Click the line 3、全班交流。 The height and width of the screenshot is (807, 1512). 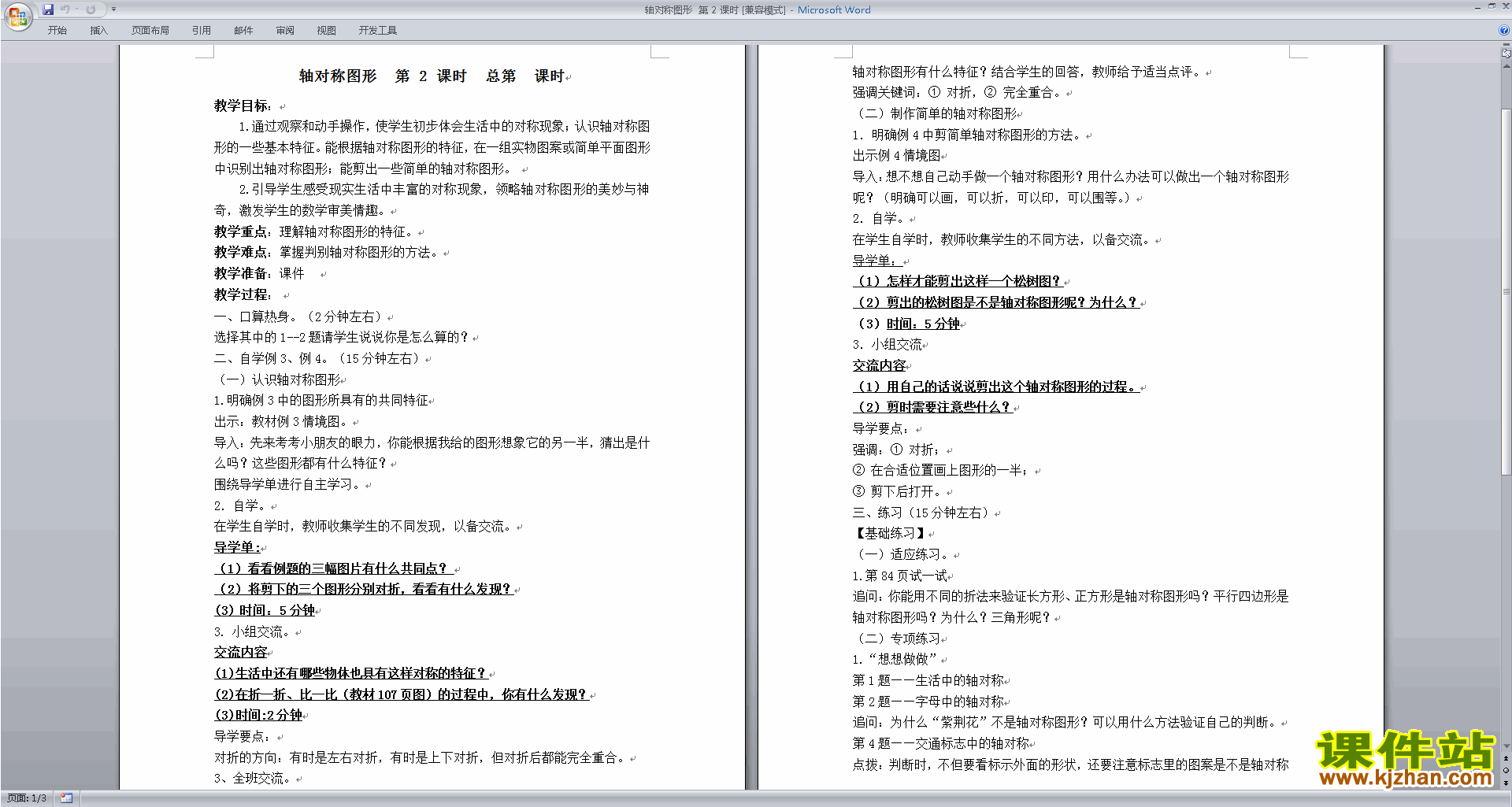tap(254, 778)
